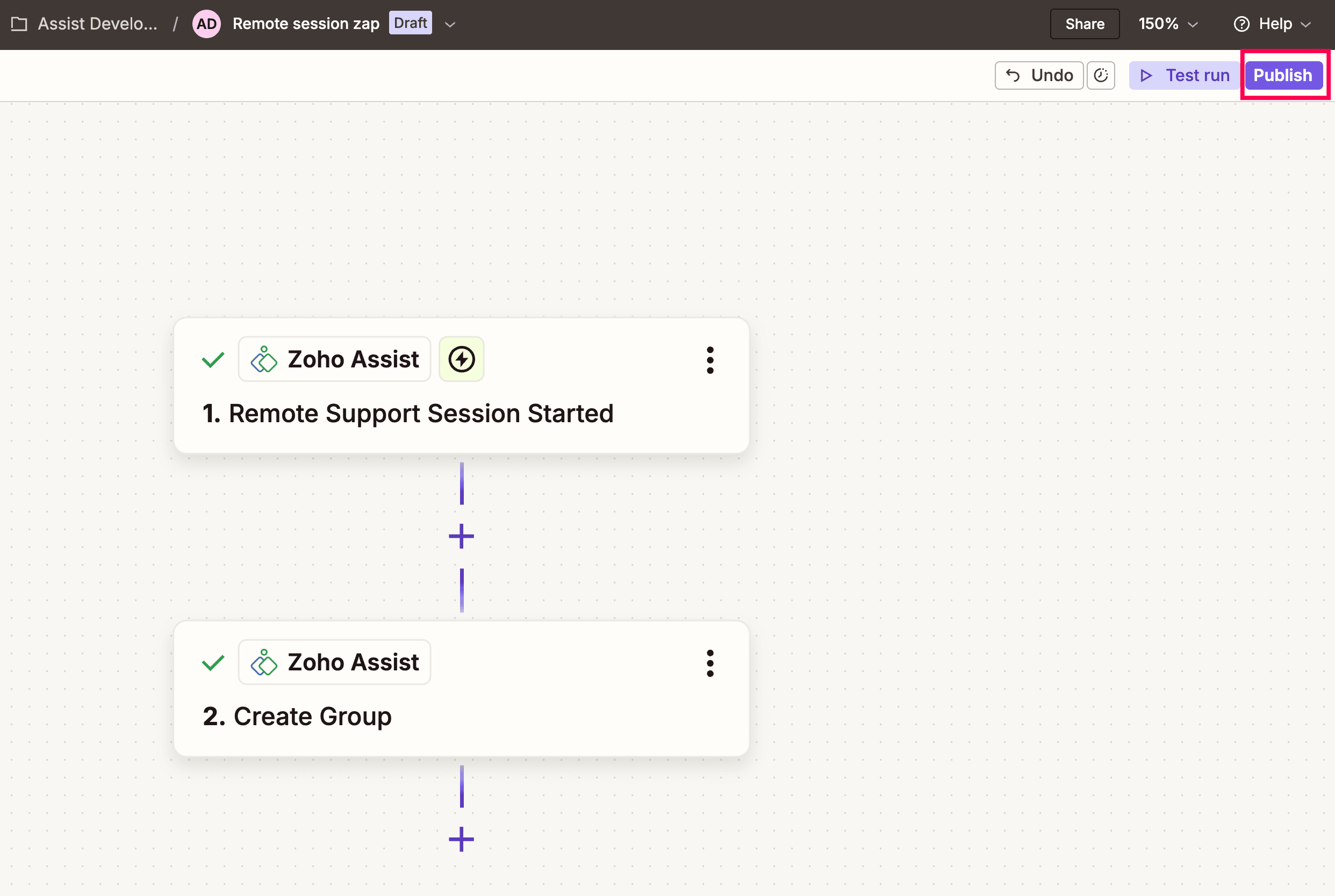Start a Test run
This screenshot has height=896, width=1335.
(1185, 75)
